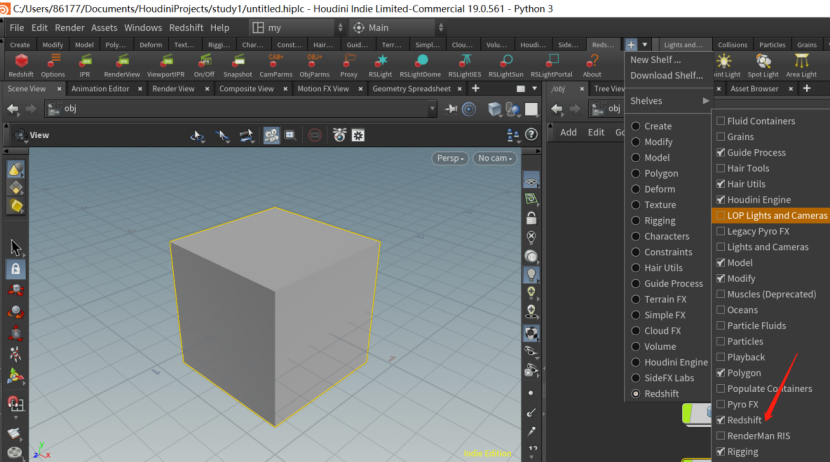The width and height of the screenshot is (830, 462).
Task: Enable LOP Lights and Cameras shelf
Action: point(720,215)
